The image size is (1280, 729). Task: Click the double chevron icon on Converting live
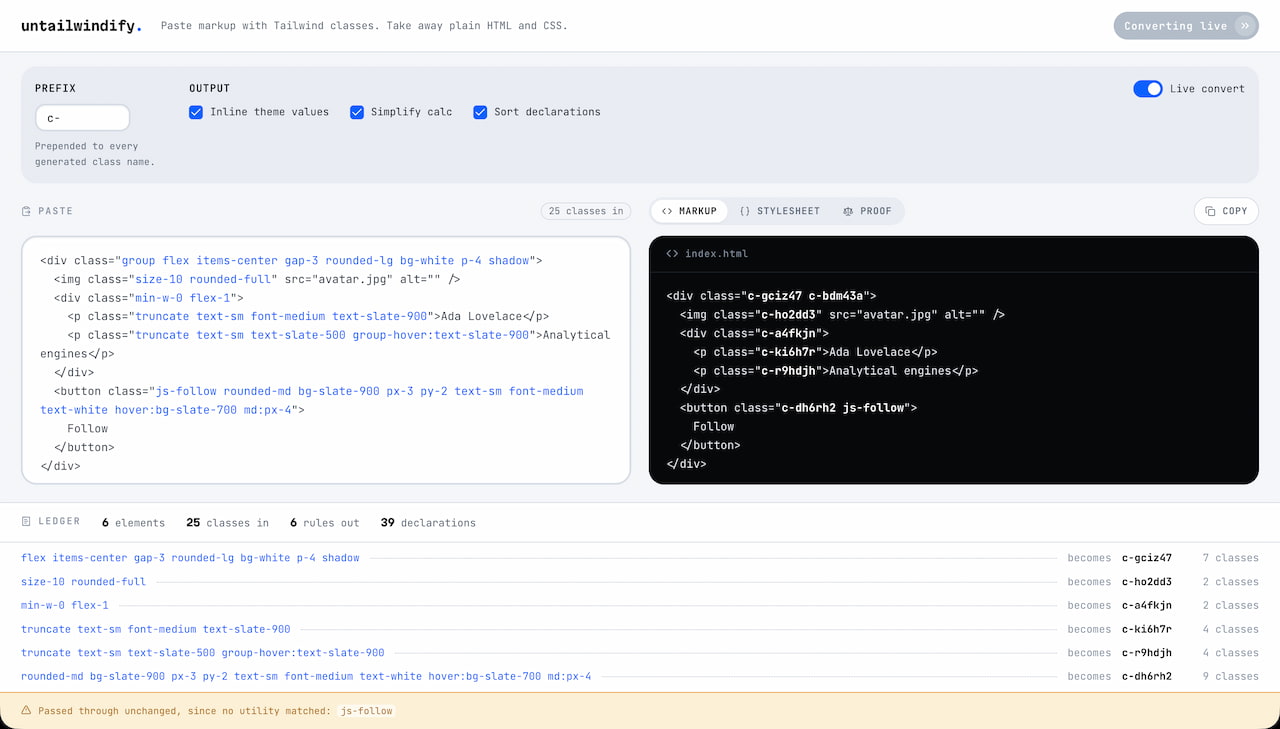pyautogui.click(x=1244, y=26)
